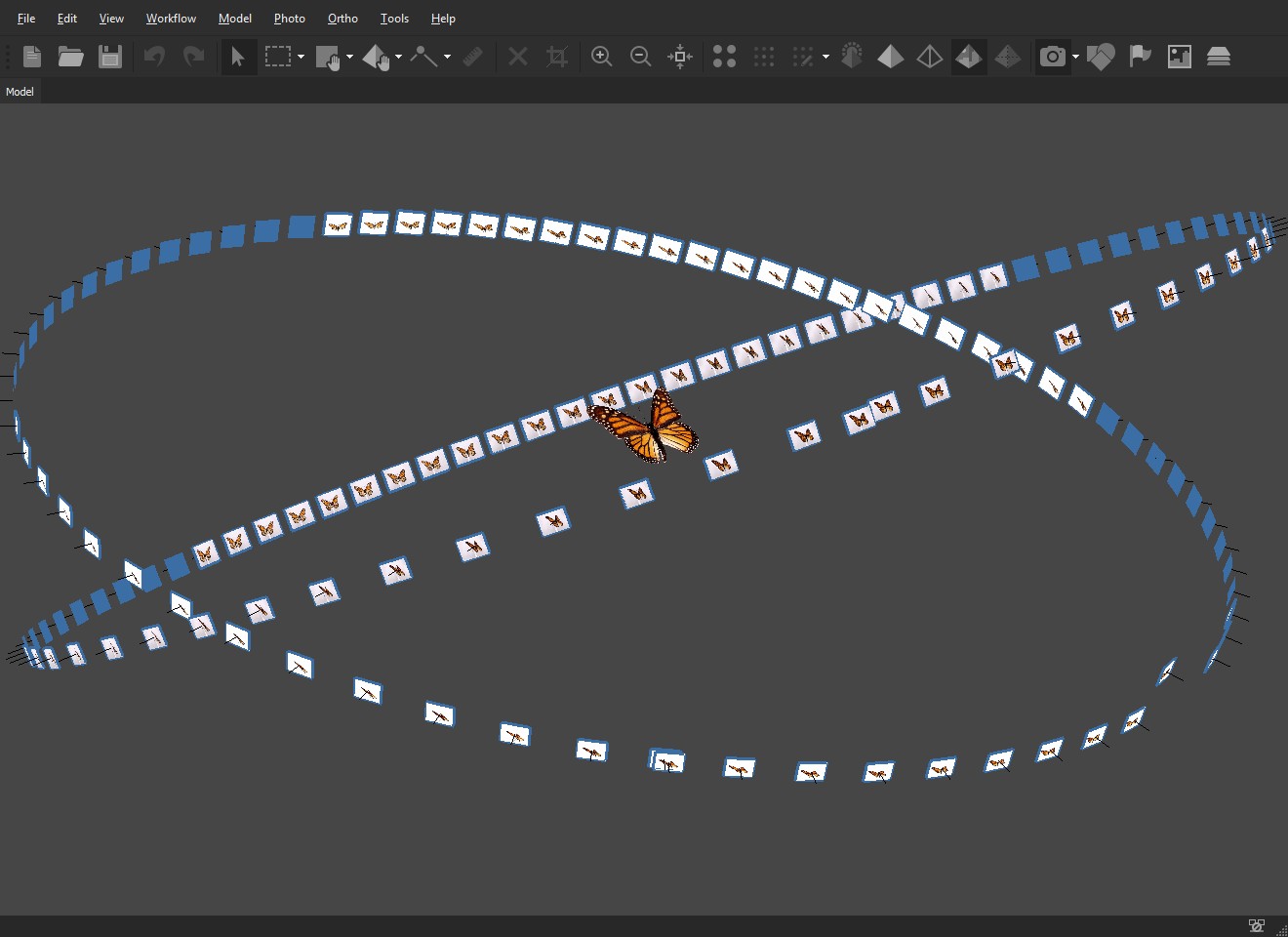
Task: Open the Move Region tool dropdown arrow
Action: [x=349, y=57]
